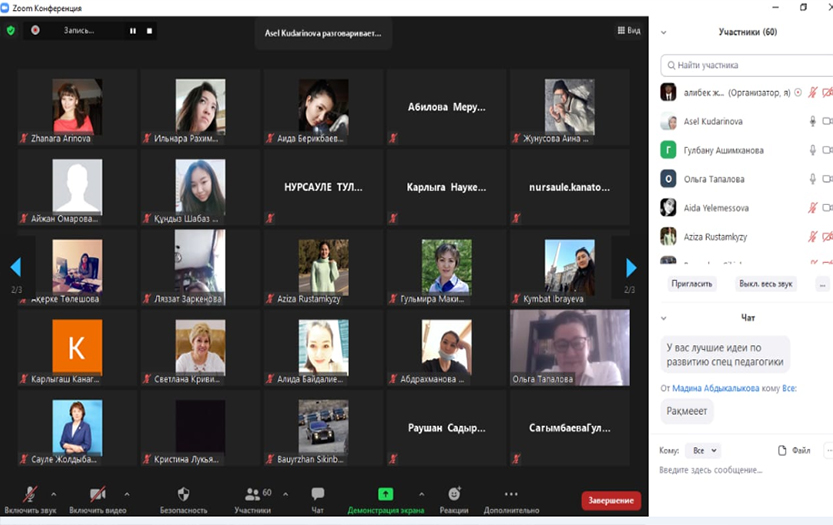The image size is (833, 525).
Task: Open the Файл attachment option in chat
Action: 794,451
